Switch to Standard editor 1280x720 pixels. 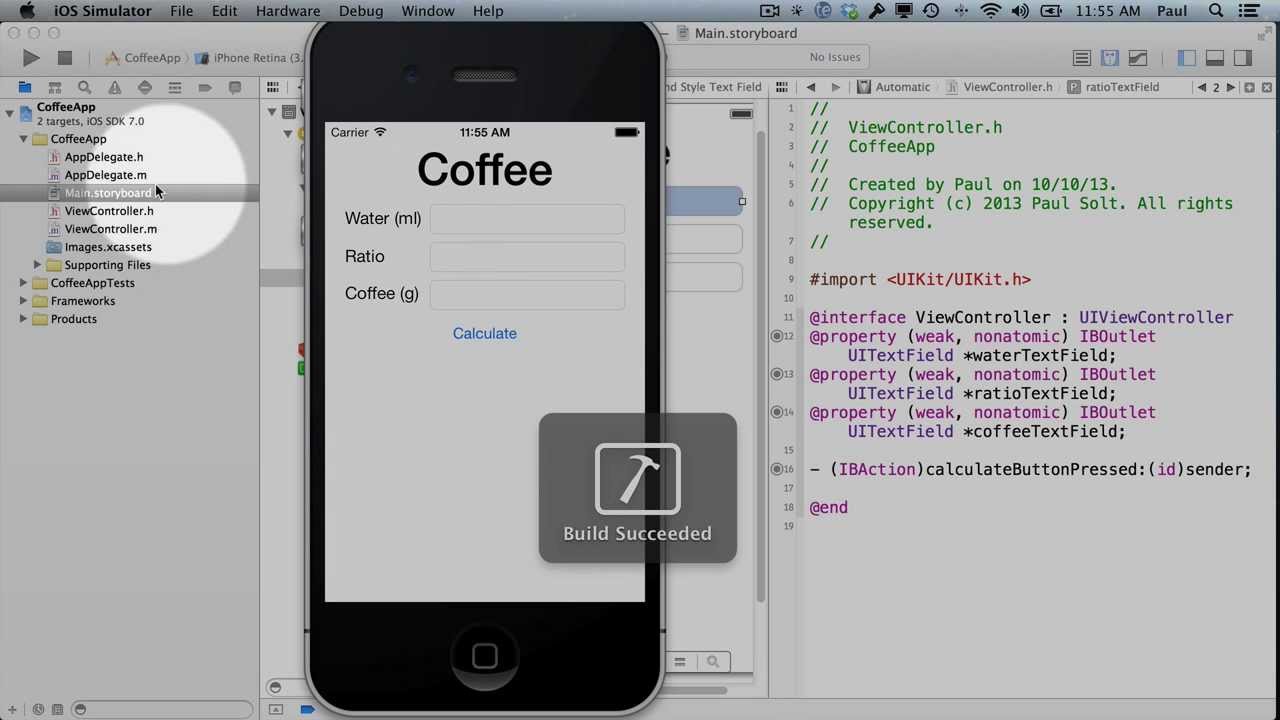coord(1082,58)
